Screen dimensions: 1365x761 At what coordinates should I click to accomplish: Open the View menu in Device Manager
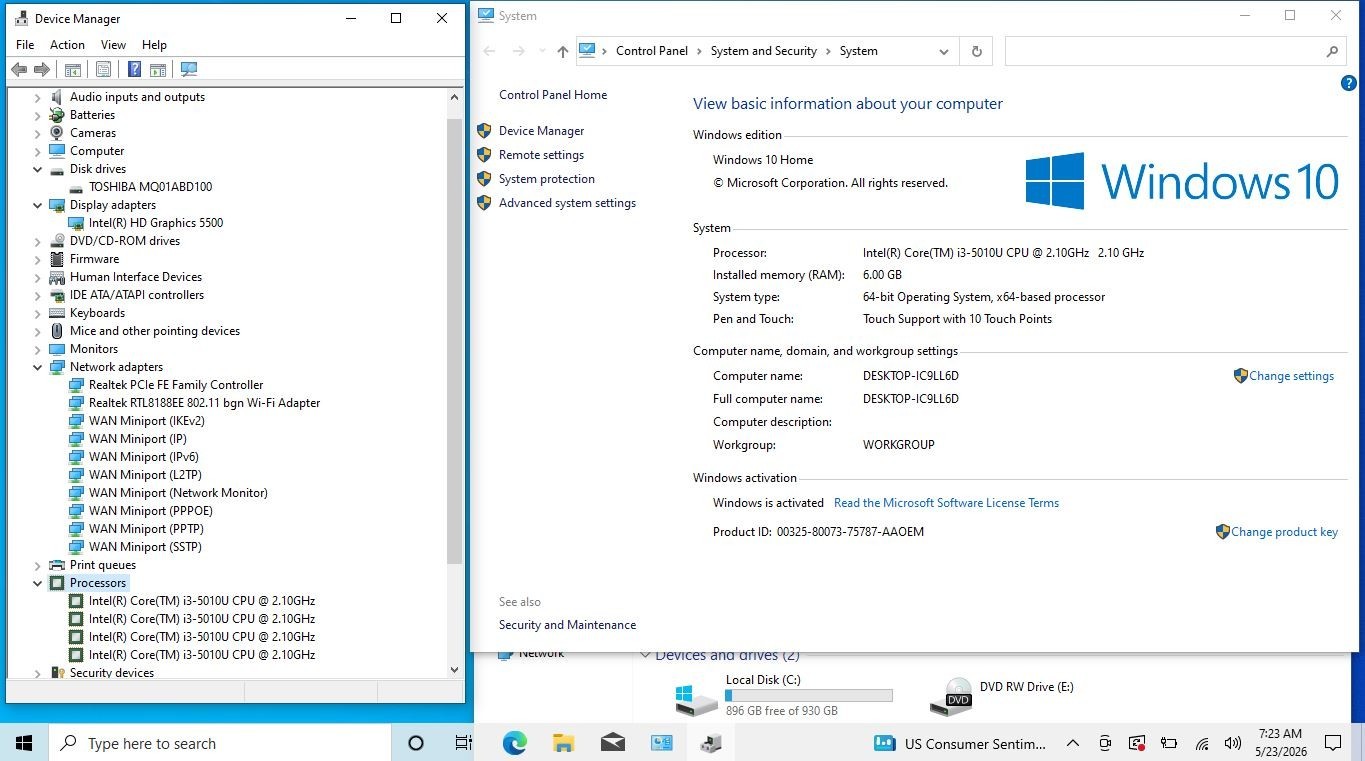(x=113, y=45)
